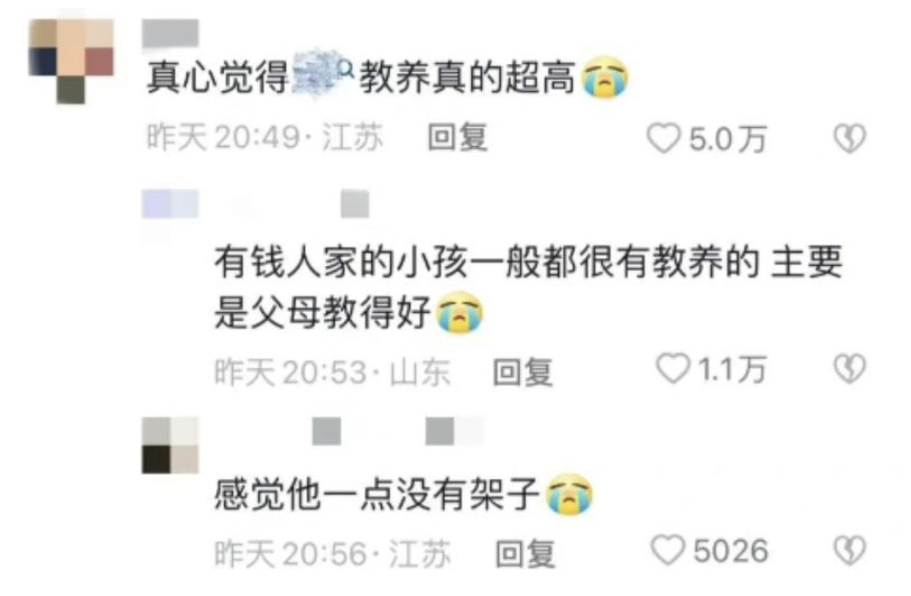
Task: Select the comment 感觉他一点没有架子
Action: [404, 494]
